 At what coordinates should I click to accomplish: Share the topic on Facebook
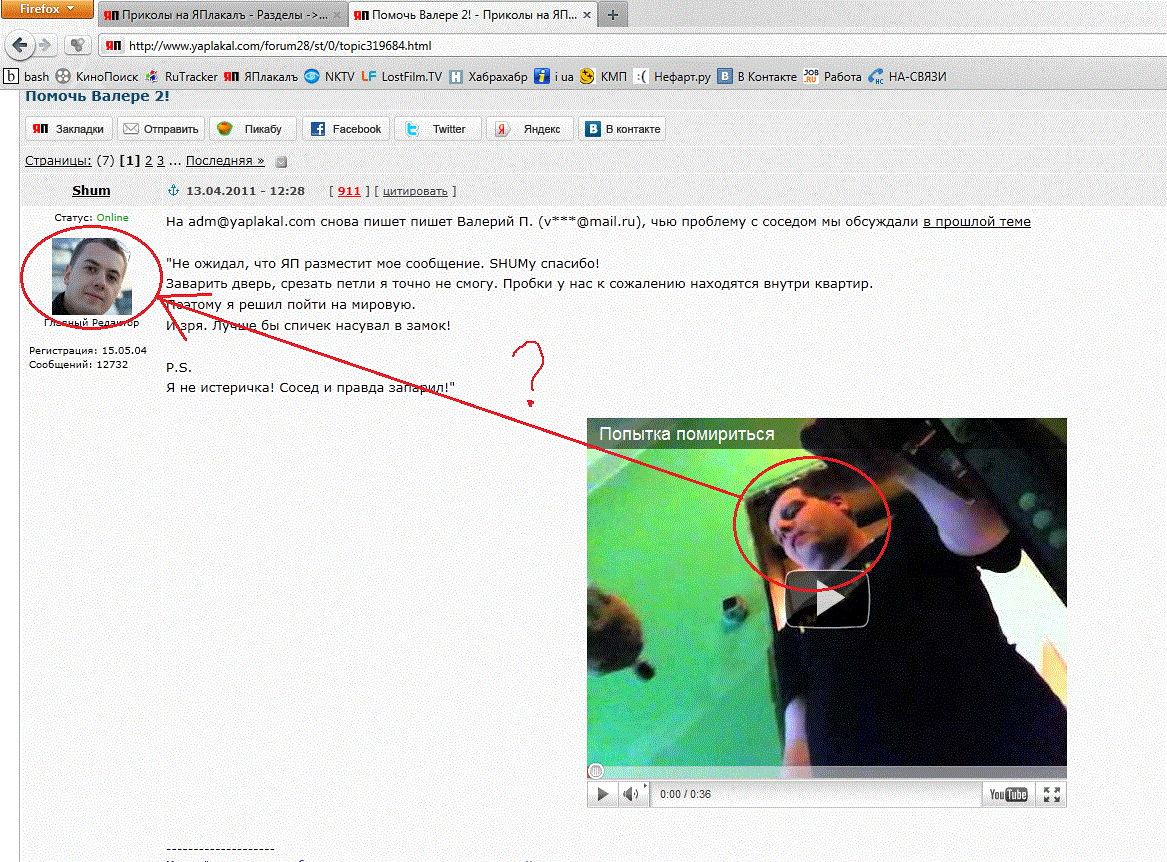coord(346,129)
